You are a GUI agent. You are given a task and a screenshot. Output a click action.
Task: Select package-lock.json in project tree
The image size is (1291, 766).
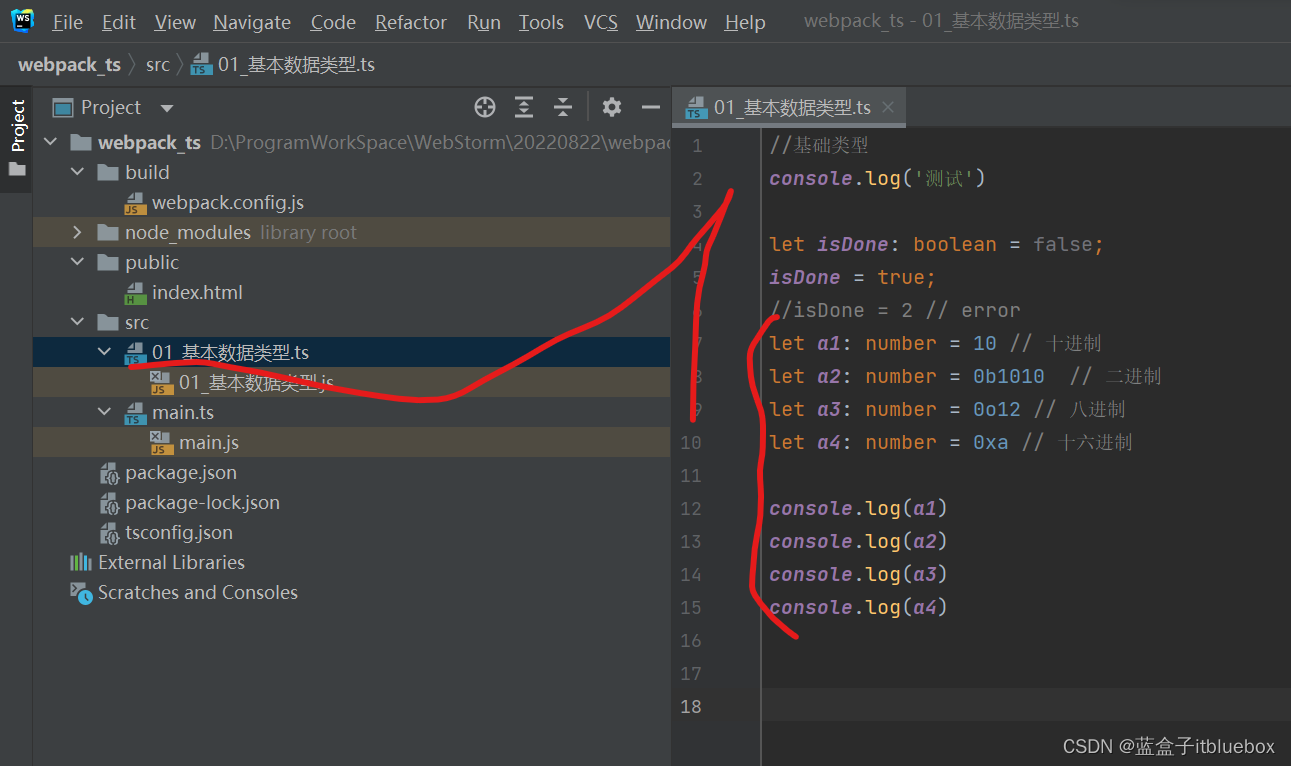[x=202, y=503]
